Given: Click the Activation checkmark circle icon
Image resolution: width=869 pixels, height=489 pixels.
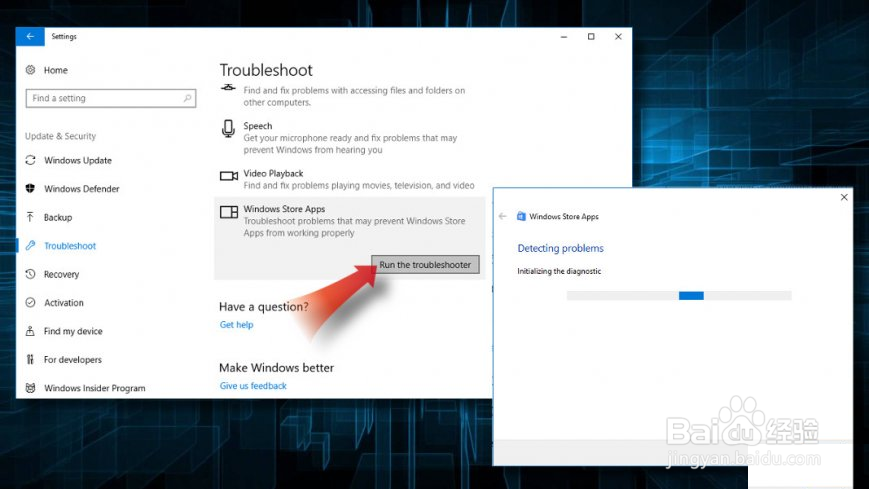Looking at the screenshot, I should tap(30, 302).
